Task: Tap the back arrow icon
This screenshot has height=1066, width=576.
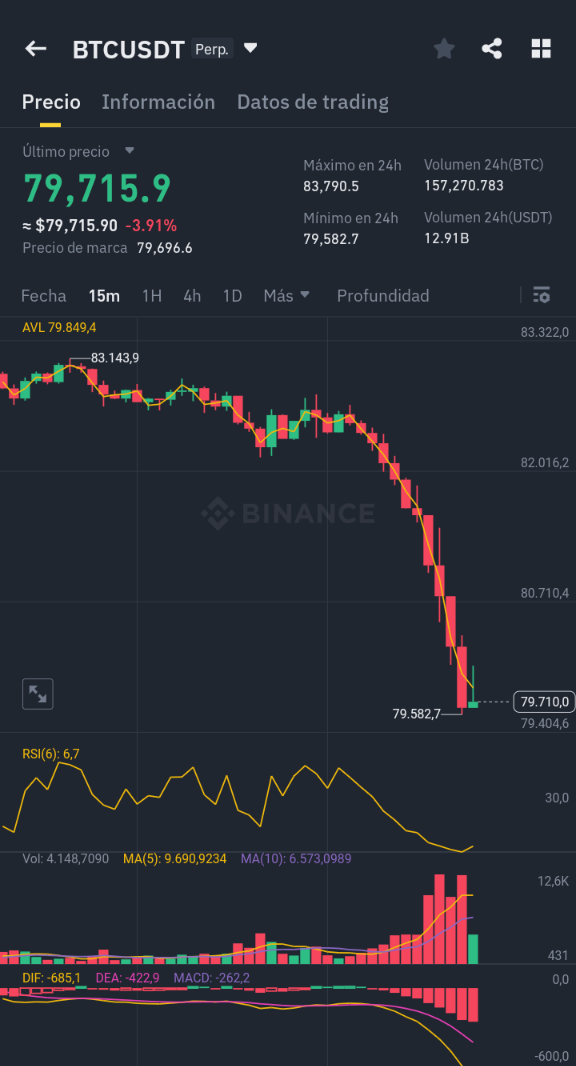Action: (x=35, y=48)
